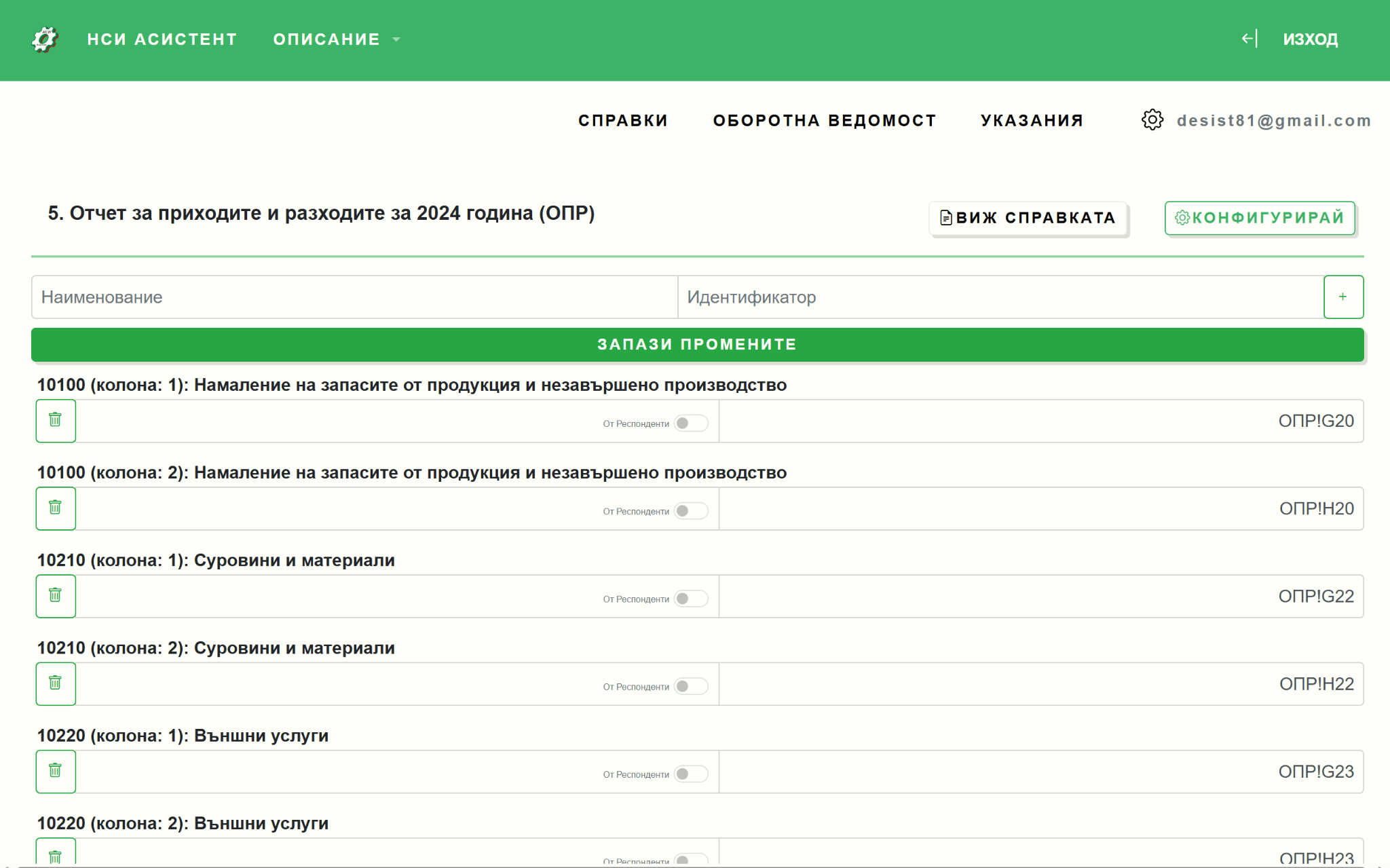Click the ЗАПАЗИ ПРОМЕНИТЕ button
This screenshot has height=868, width=1390.
697,345
